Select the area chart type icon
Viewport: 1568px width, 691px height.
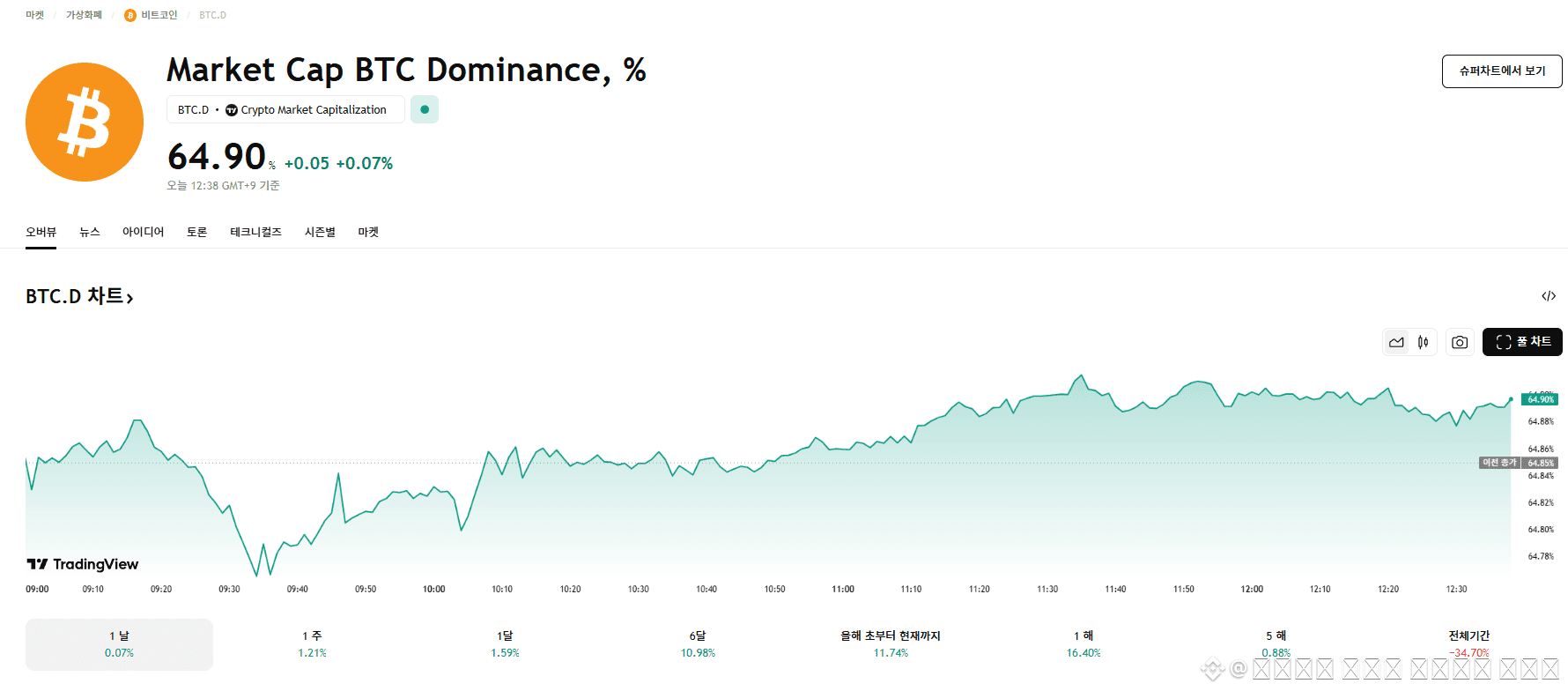1397,342
